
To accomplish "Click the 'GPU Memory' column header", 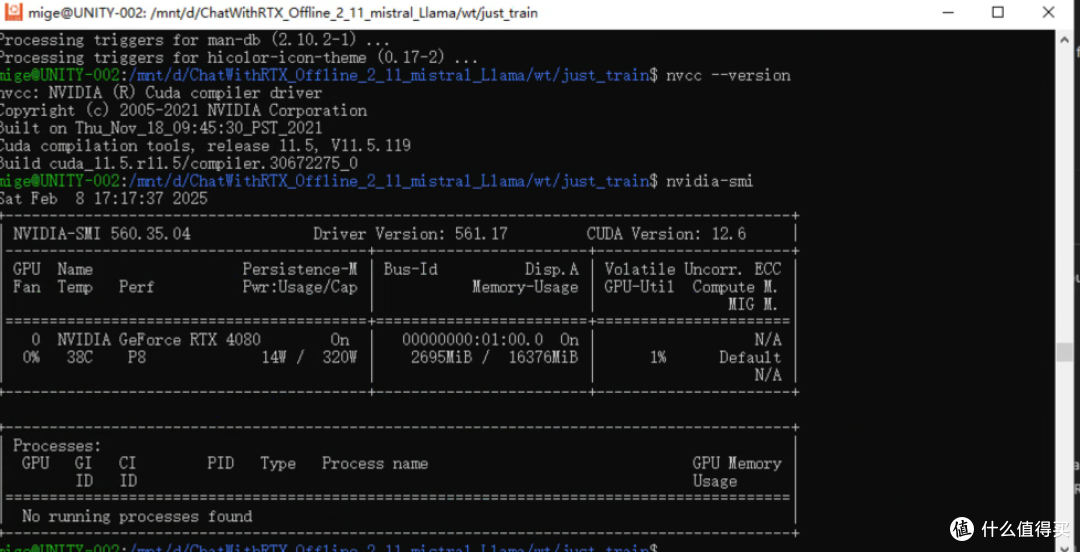I will (x=737, y=464).
